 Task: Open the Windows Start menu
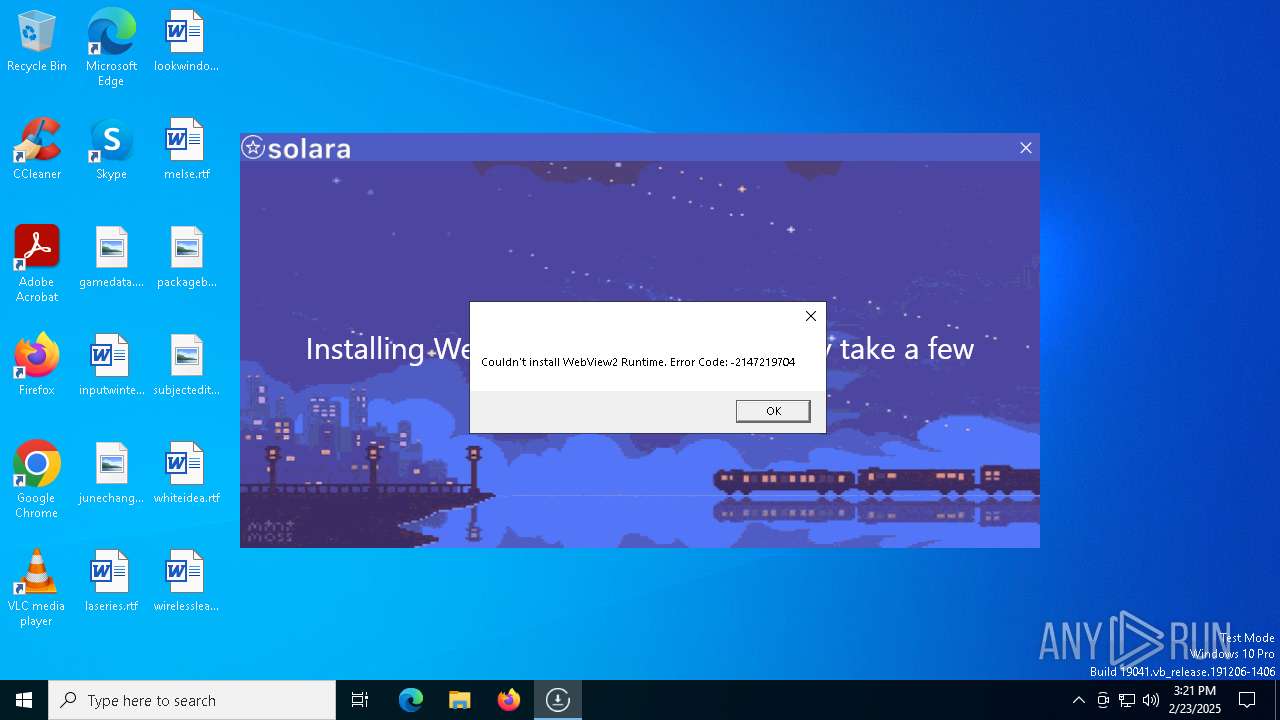(24, 700)
